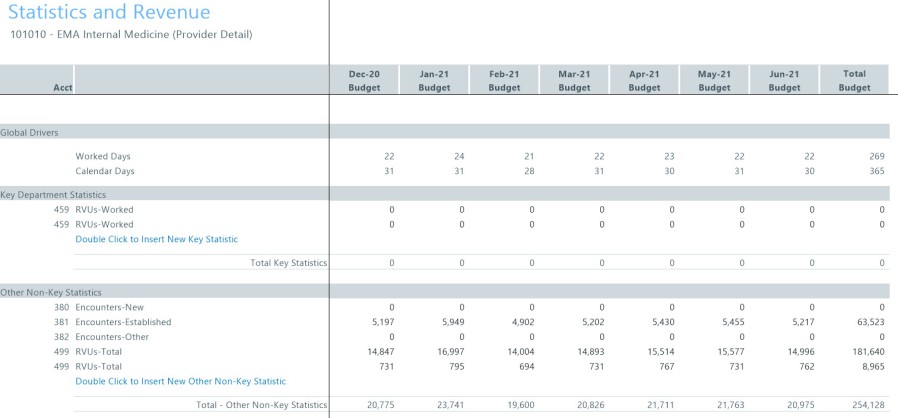Screen dimensions: 898x418
Task: Click the Total Budget column header
Action: tap(854, 81)
